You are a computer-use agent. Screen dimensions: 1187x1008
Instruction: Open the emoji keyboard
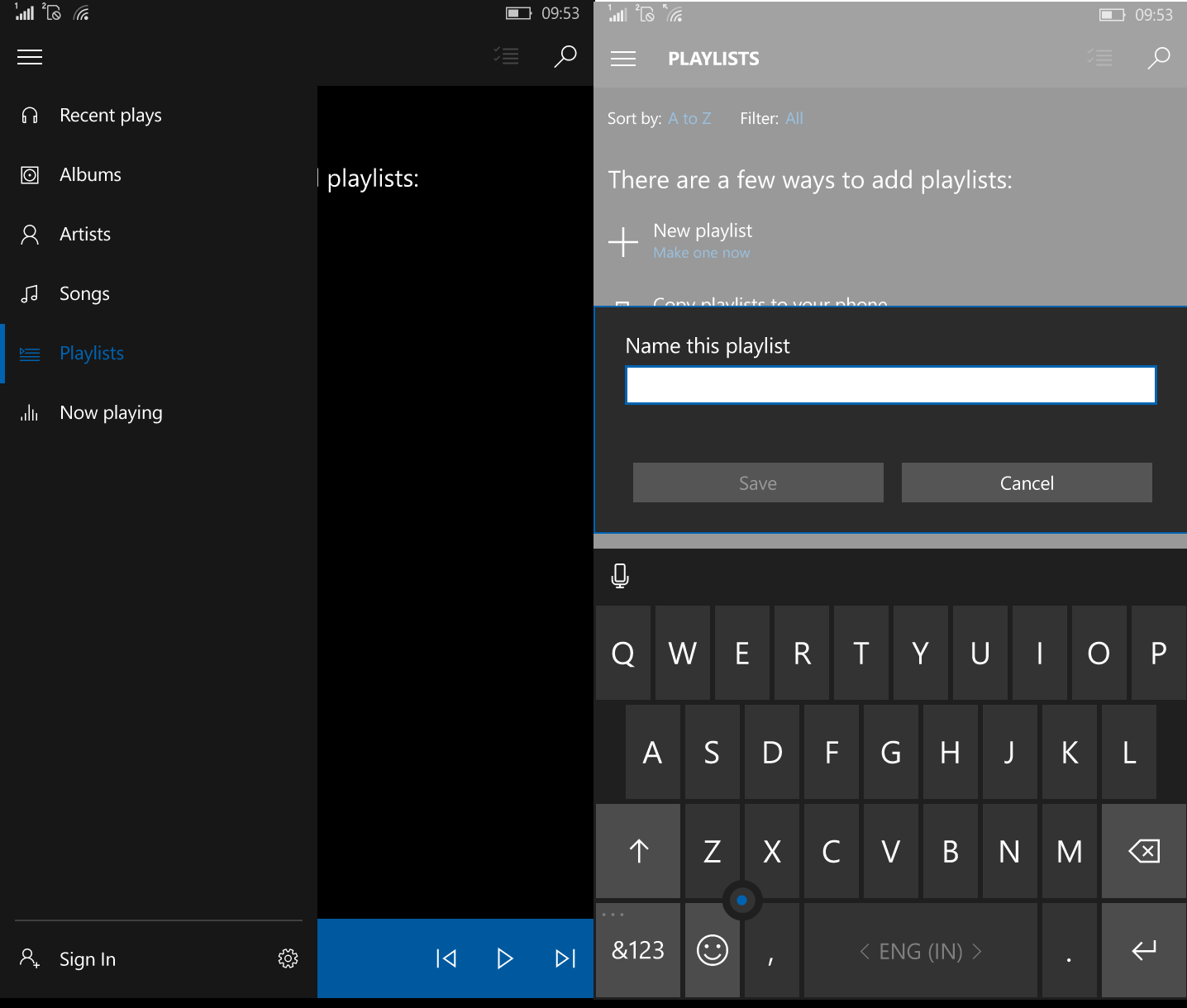tap(712, 950)
